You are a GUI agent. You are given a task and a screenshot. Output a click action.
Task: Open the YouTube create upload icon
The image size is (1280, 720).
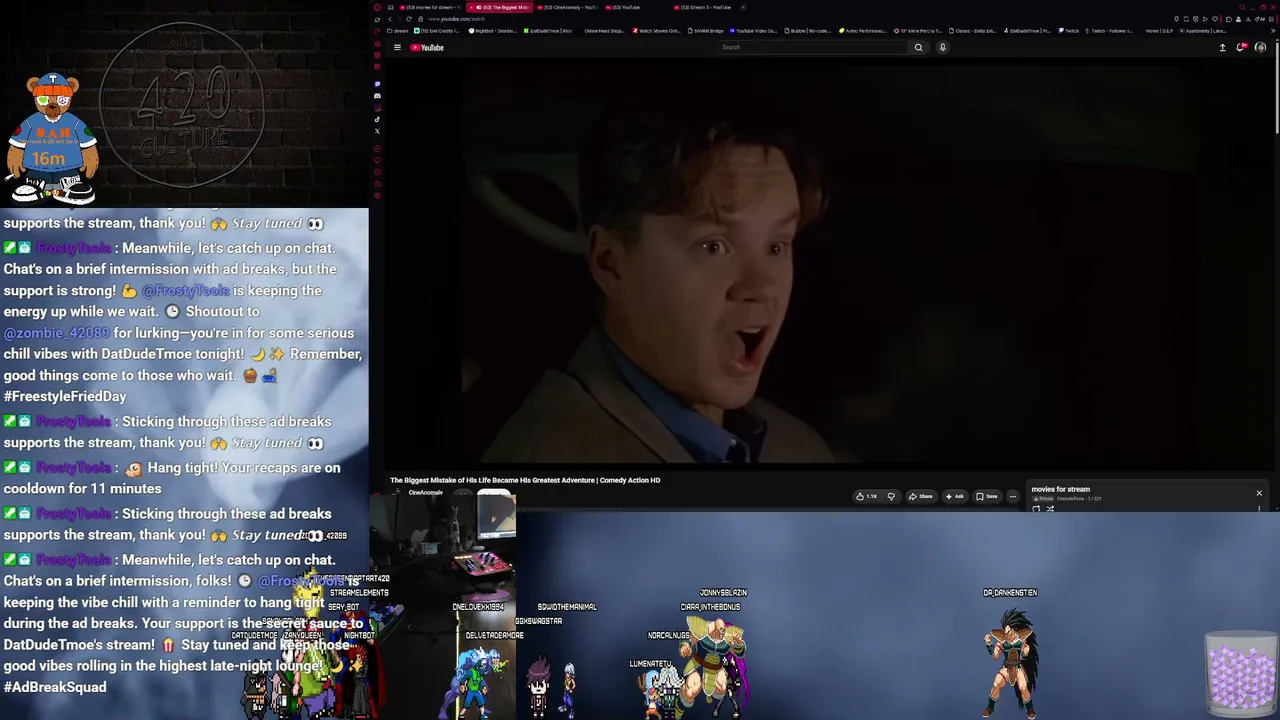[x=1222, y=47]
